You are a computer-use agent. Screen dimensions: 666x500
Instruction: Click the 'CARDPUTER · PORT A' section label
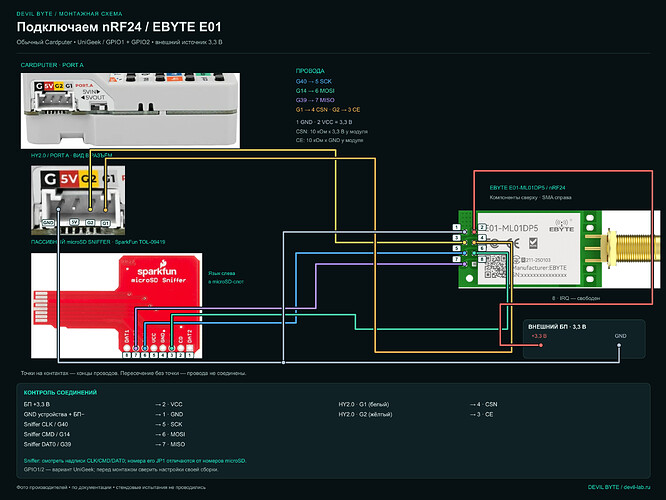tap(52, 65)
